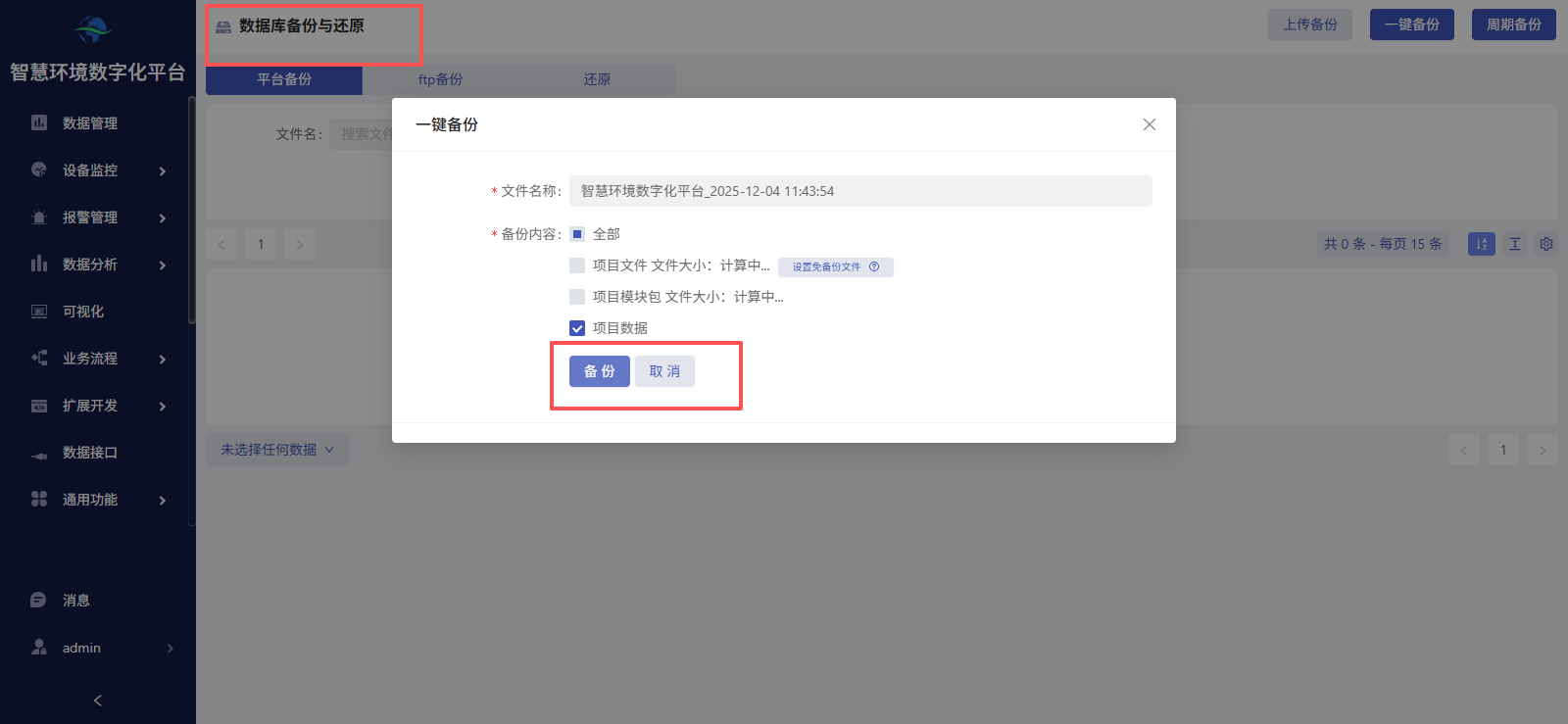Switch to the 平台备份 tab
The image size is (1568, 724).
[x=284, y=79]
